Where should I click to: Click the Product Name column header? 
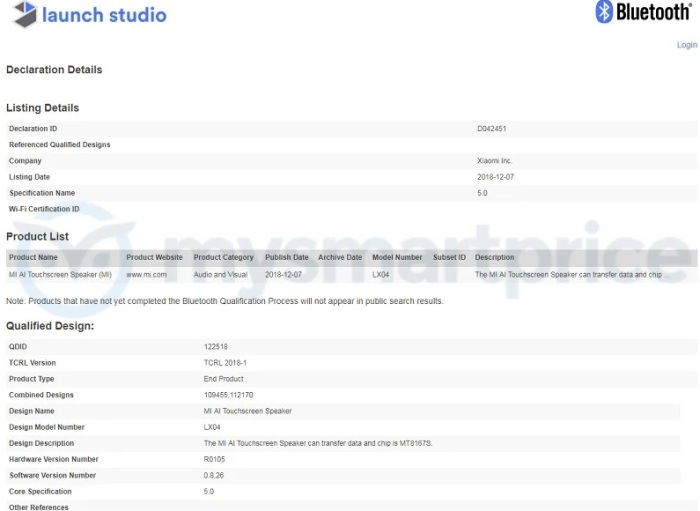pyautogui.click(x=33, y=257)
